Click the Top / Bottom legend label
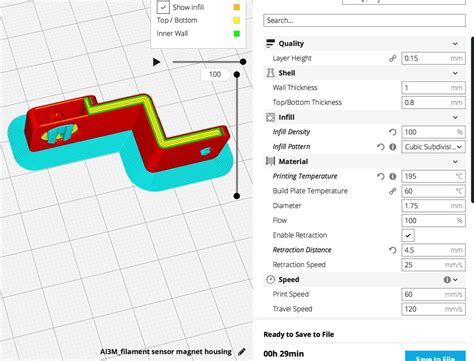Image resolution: width=474 pixels, height=361 pixels. 177,20
